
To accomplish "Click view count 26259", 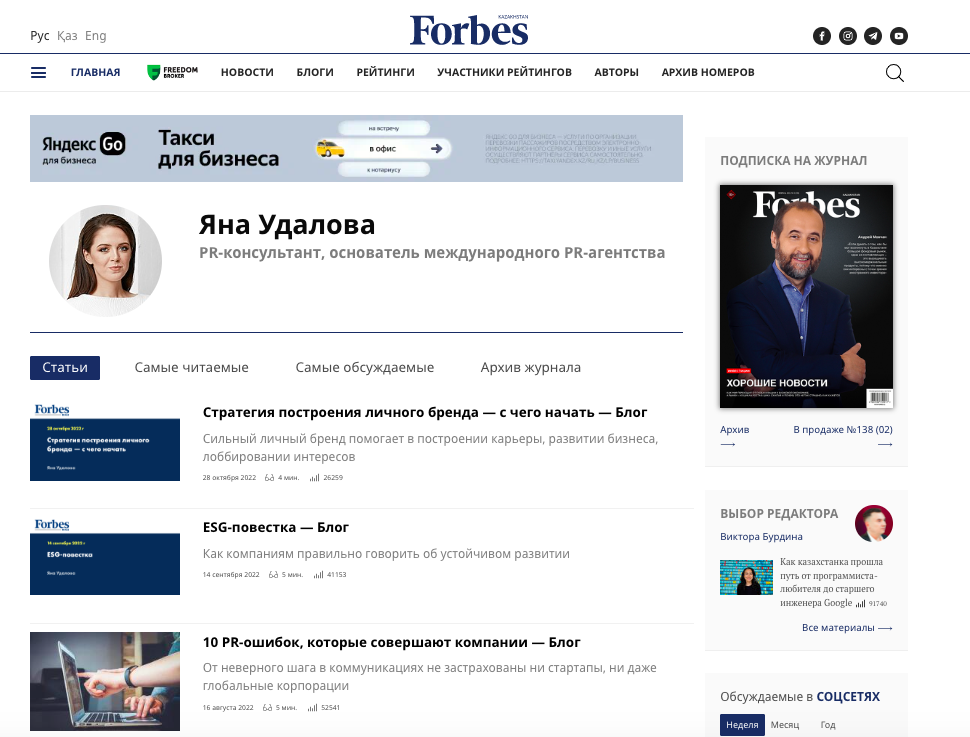I will [333, 478].
